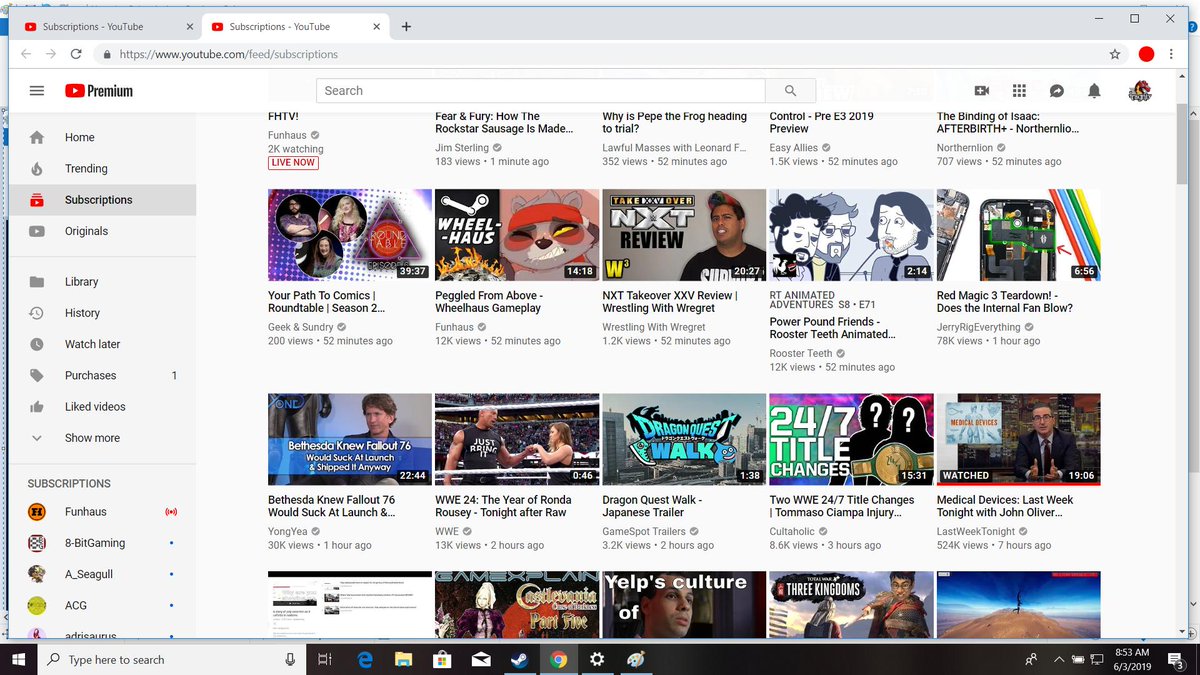
Task: Open YongYea channel link
Action: pyautogui.click(x=290, y=531)
